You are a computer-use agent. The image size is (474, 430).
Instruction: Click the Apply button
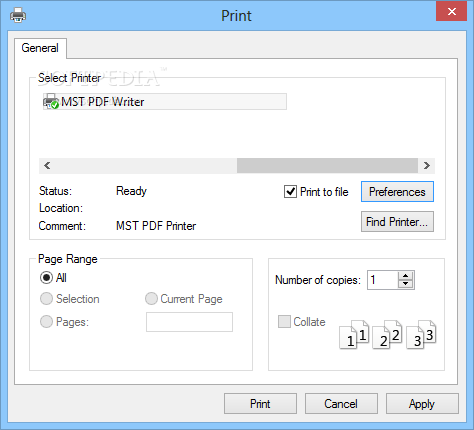(422, 404)
